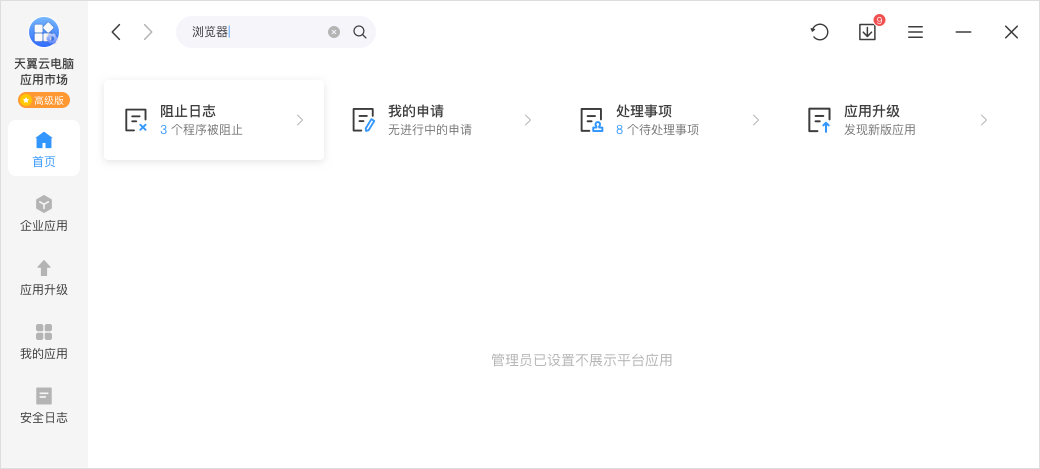Click the 天翼云电脑 应用市场 title
Screen dimensions: 1040x469
(x=44, y=72)
